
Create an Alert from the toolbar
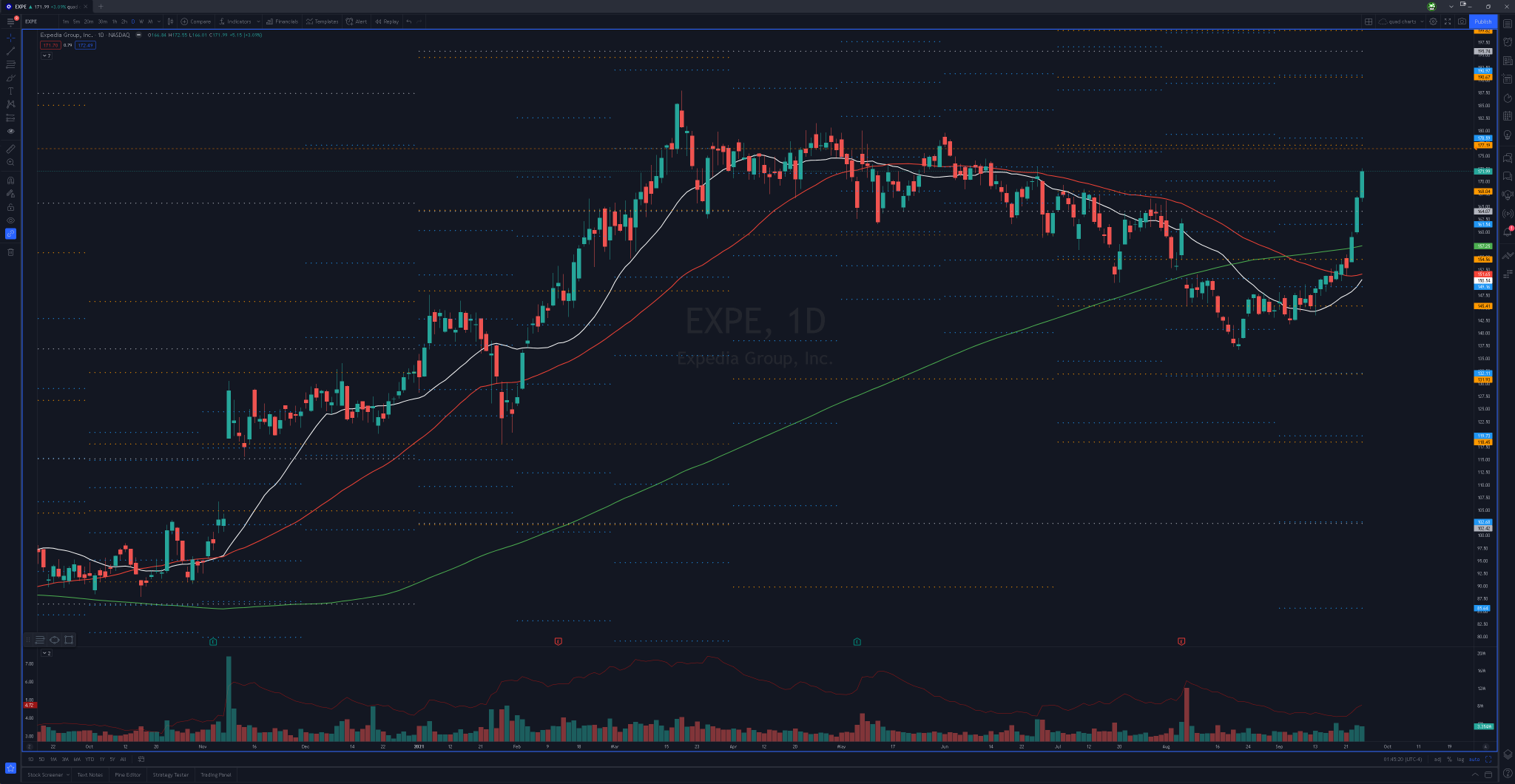[x=357, y=21]
